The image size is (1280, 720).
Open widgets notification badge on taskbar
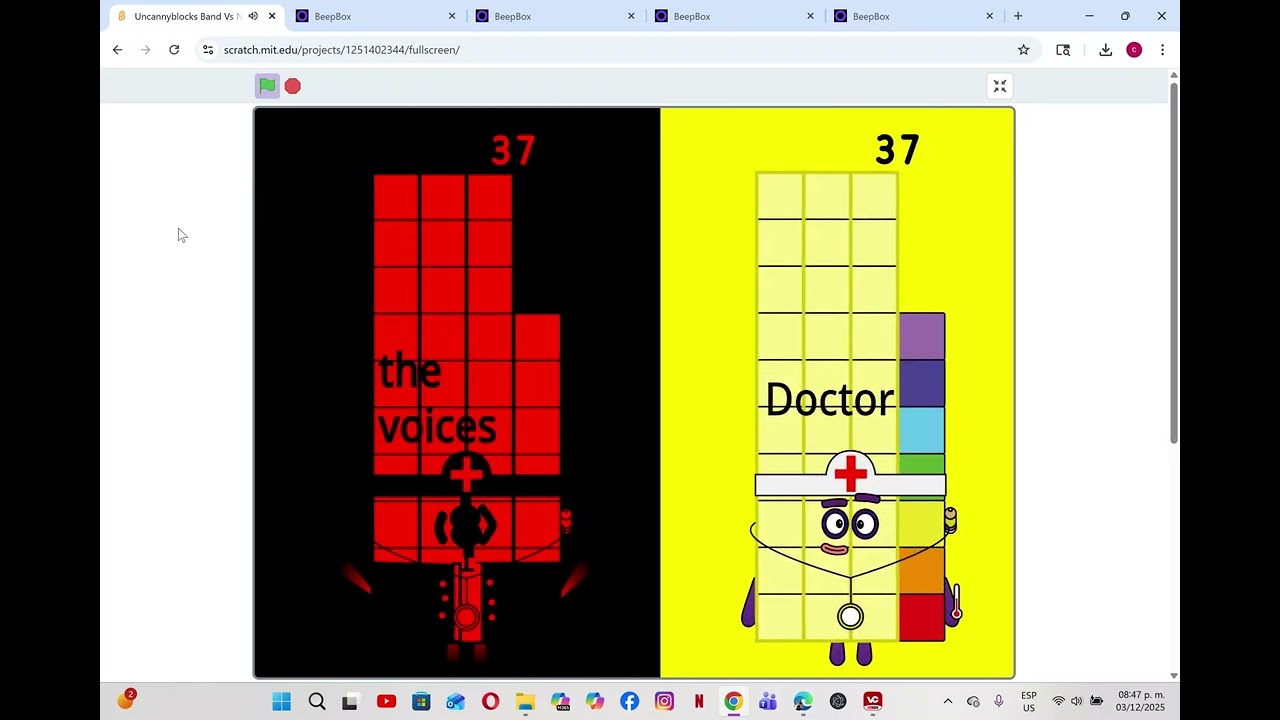click(126, 700)
